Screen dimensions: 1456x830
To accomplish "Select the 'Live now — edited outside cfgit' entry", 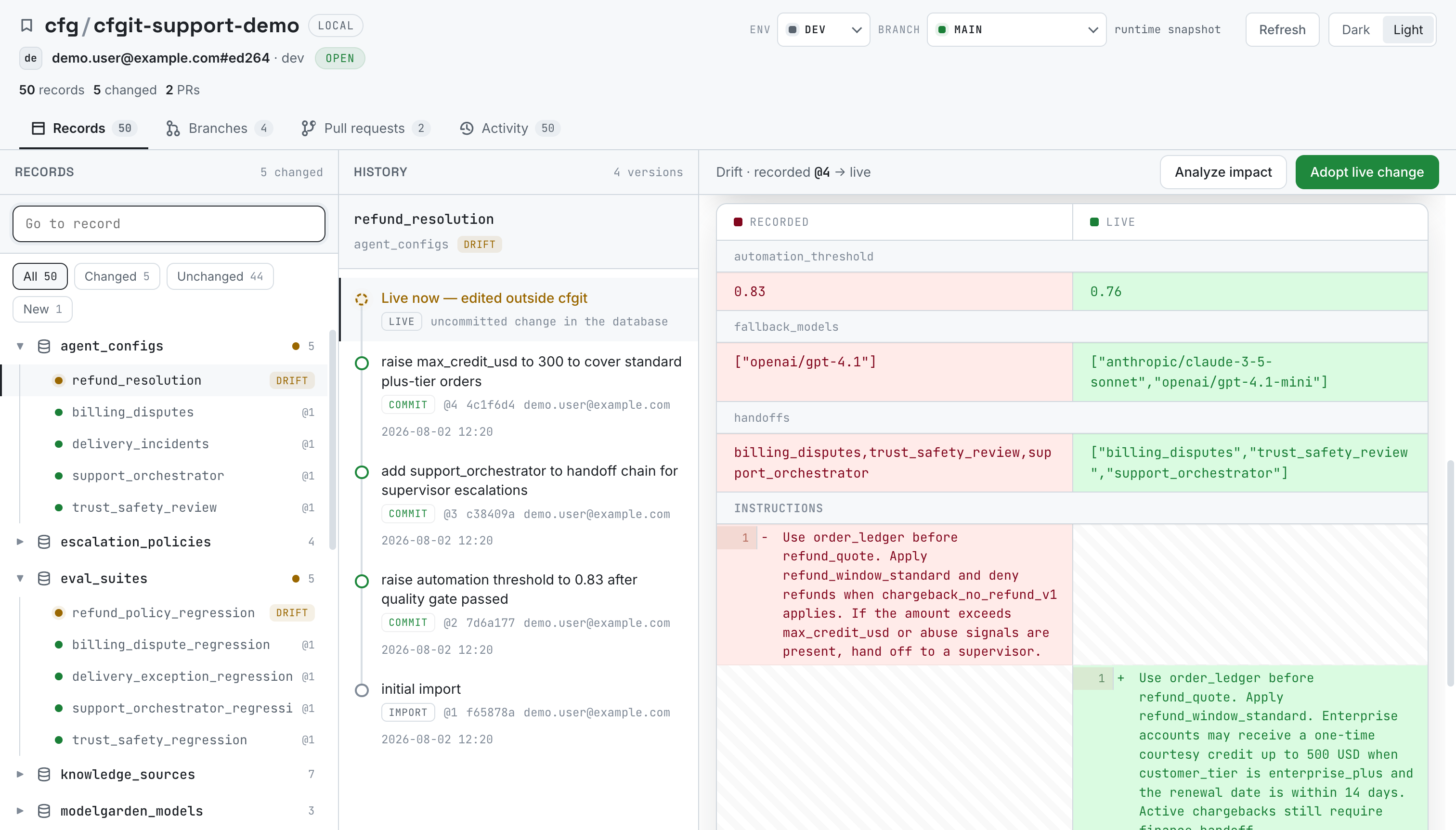I will tap(520, 310).
